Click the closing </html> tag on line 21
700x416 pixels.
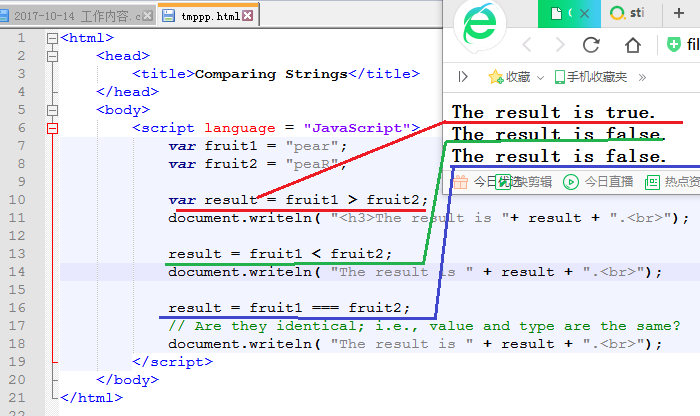(91, 398)
